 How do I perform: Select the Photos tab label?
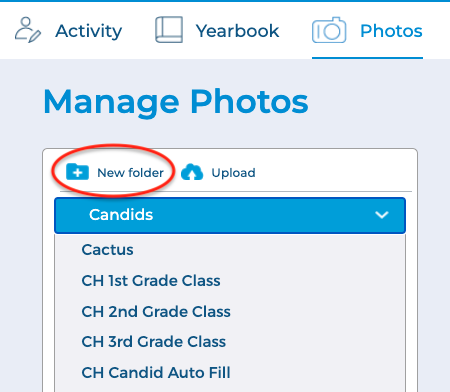[x=391, y=31]
